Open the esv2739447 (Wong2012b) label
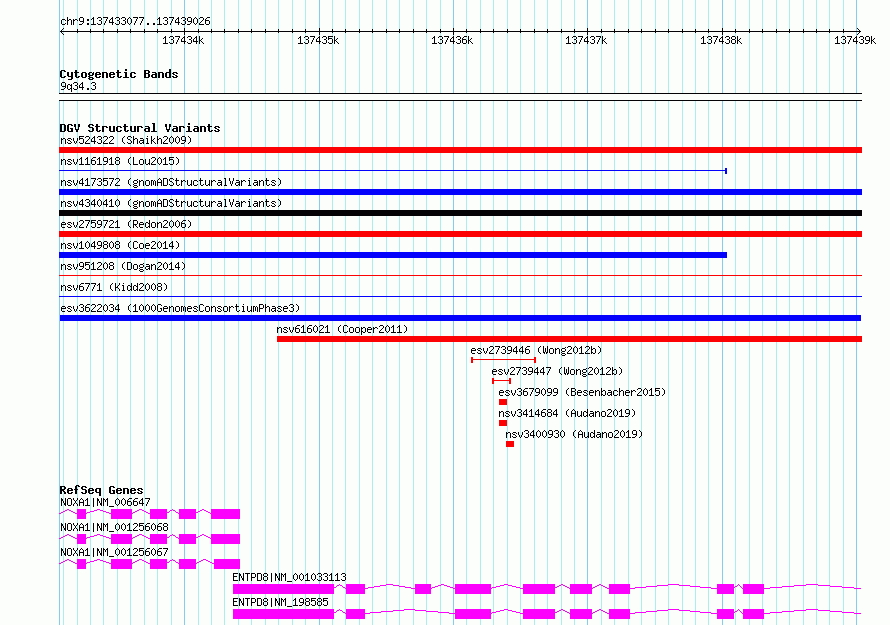Screen dimensions: 890x625 [x=557, y=371]
